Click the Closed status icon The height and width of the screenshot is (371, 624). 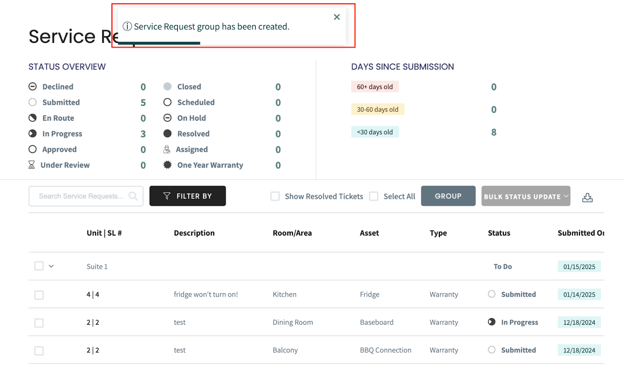(168, 86)
